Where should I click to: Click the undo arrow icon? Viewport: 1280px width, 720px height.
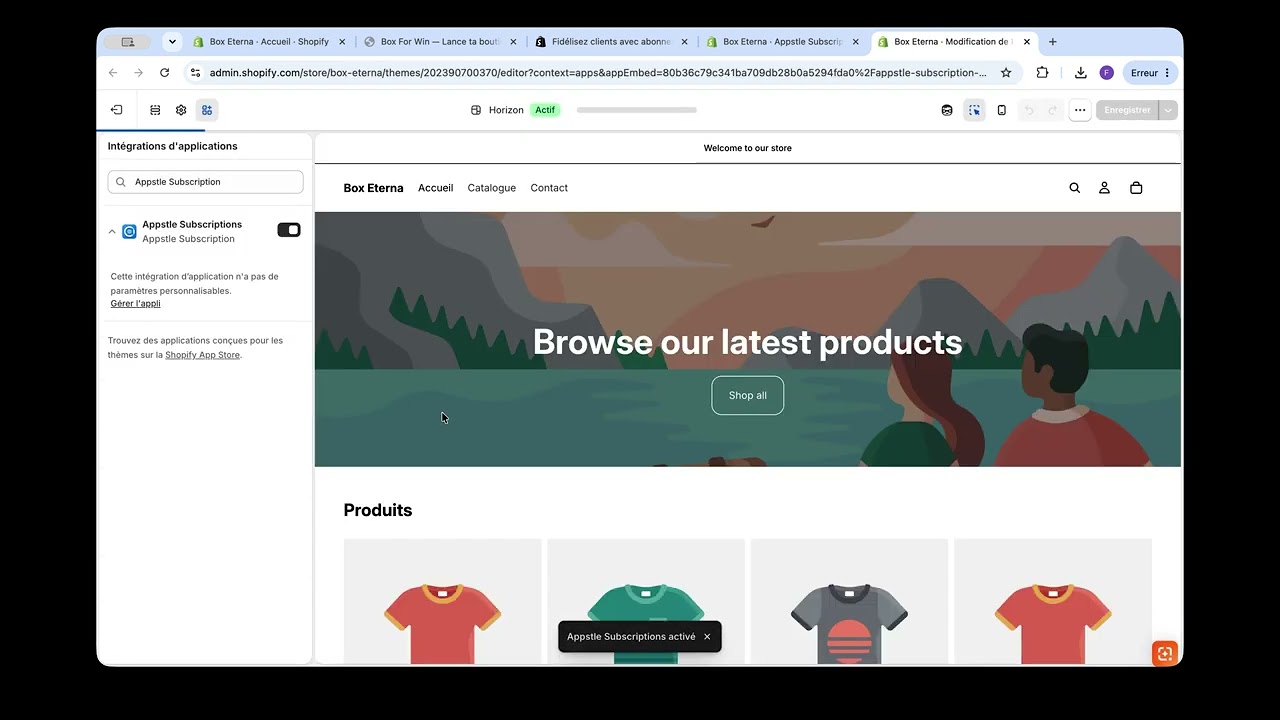tap(1028, 110)
